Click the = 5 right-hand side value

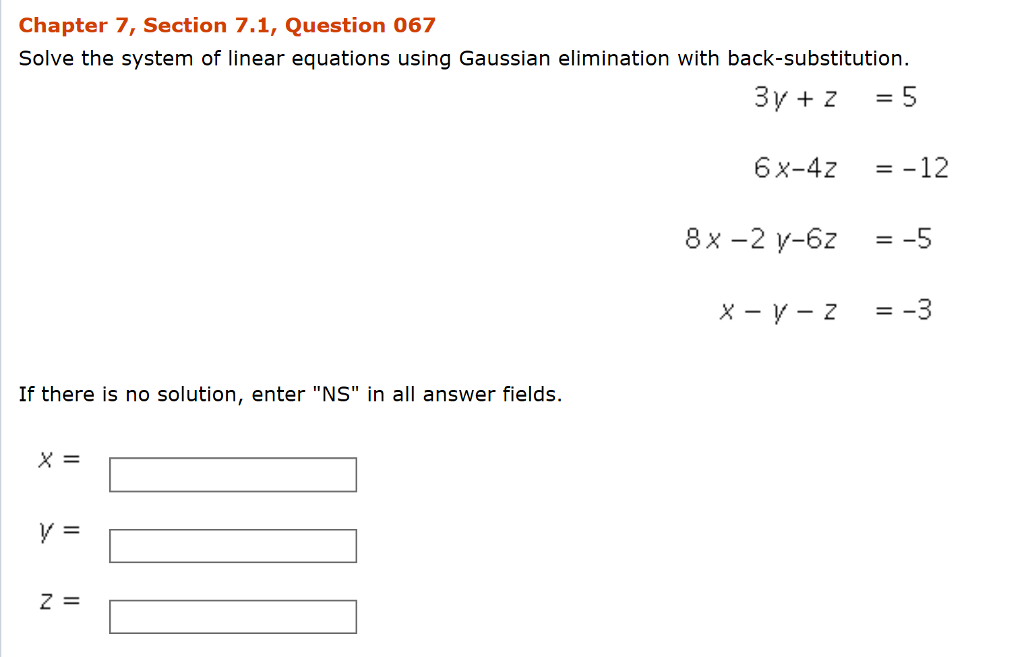(x=895, y=97)
